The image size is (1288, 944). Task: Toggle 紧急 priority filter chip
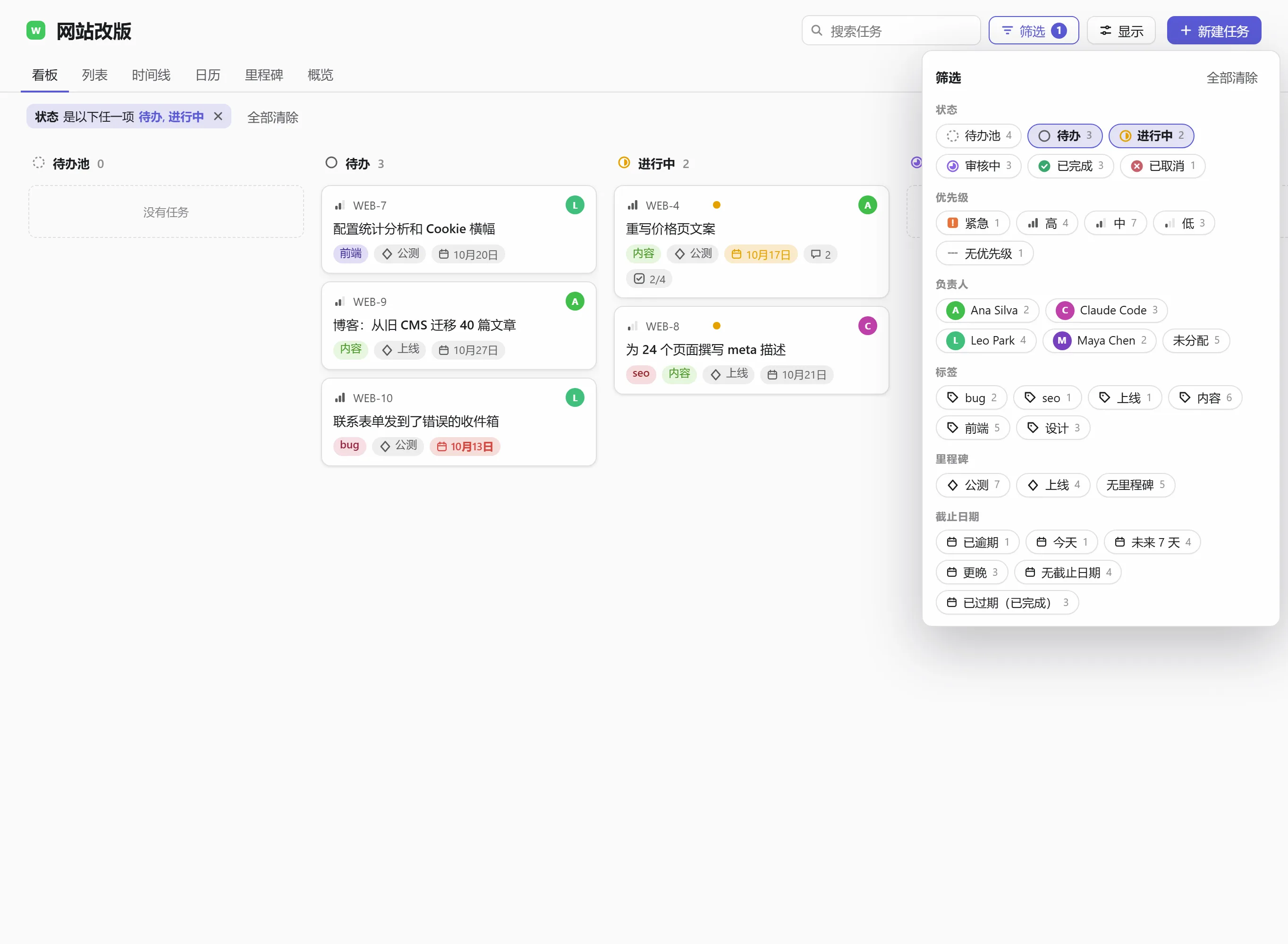pos(973,223)
